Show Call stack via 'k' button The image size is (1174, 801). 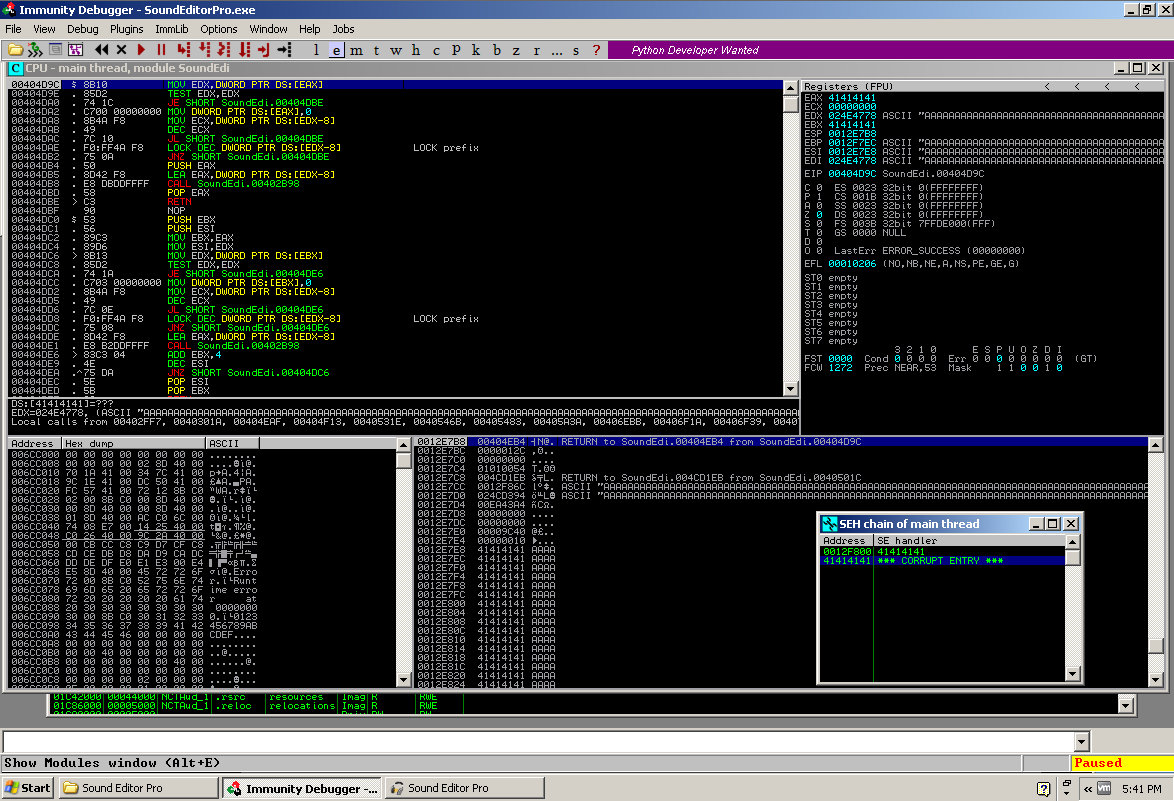(475, 50)
